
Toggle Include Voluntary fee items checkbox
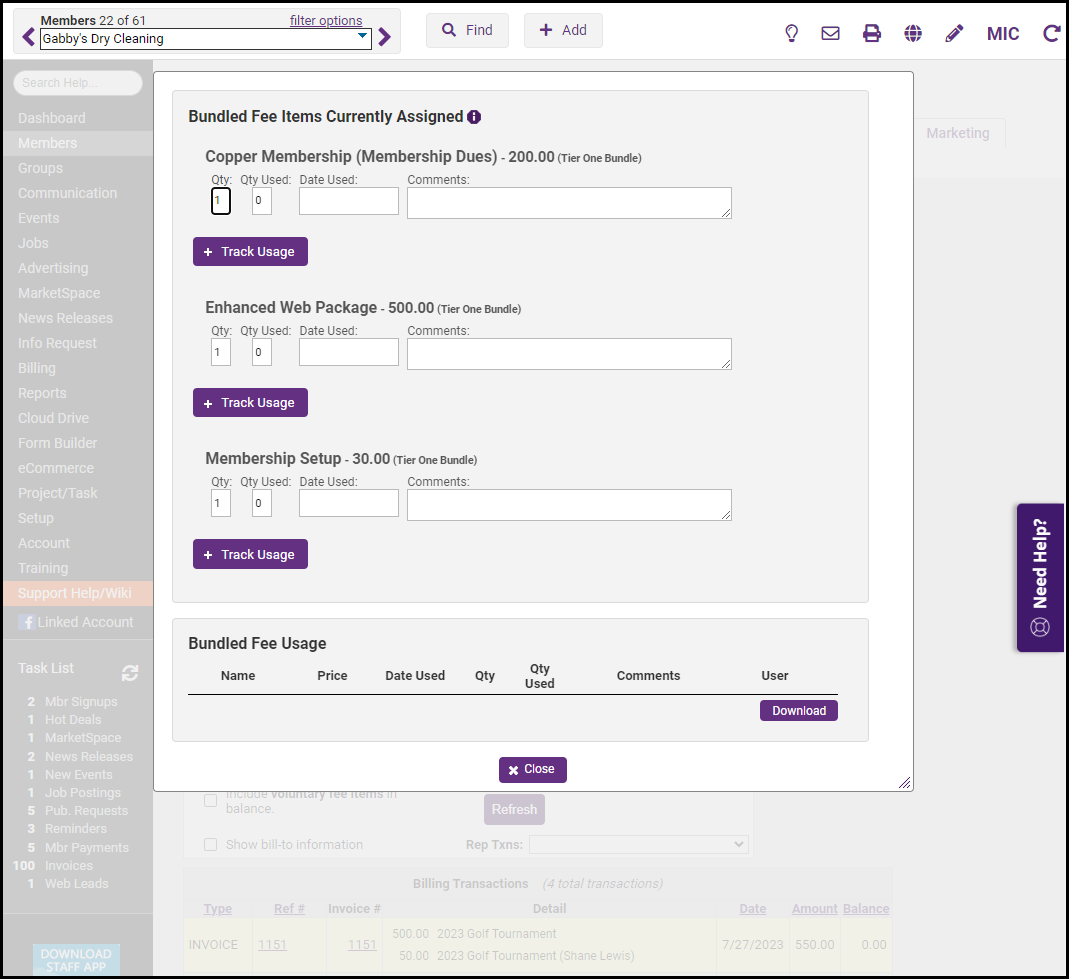click(x=210, y=800)
